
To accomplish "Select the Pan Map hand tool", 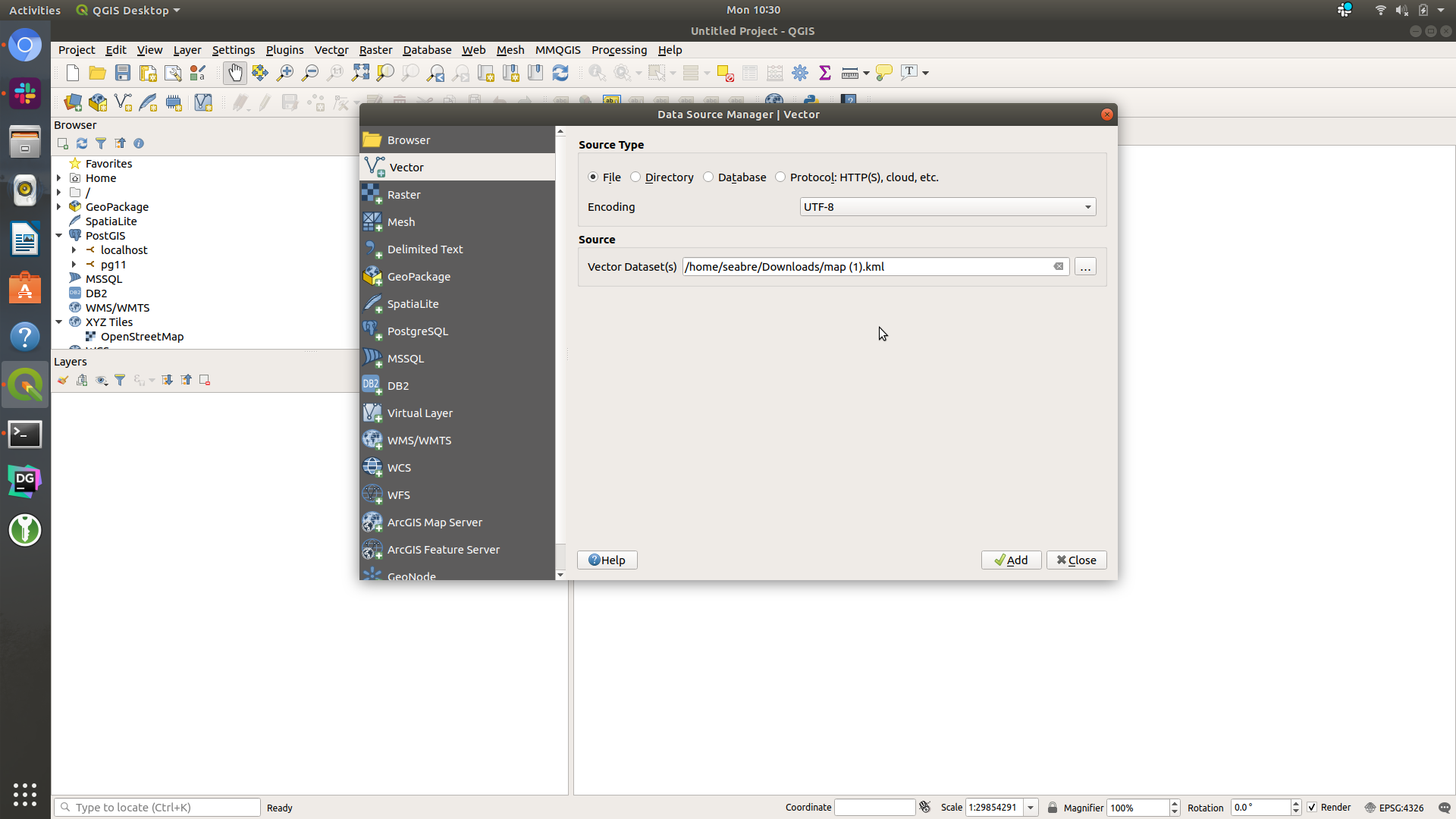I will 234,73.
